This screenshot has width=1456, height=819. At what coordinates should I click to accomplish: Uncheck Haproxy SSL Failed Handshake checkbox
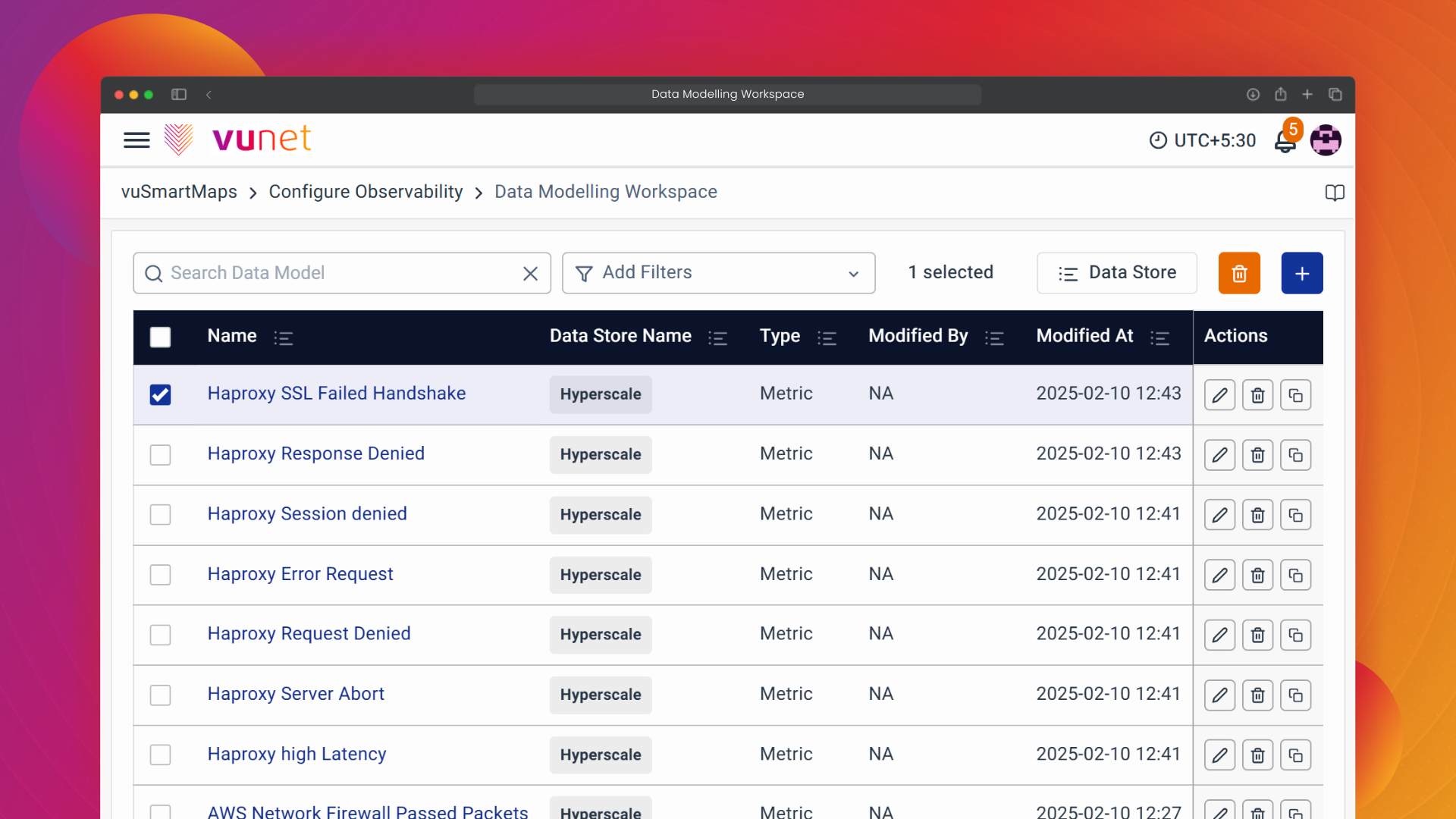(x=160, y=394)
